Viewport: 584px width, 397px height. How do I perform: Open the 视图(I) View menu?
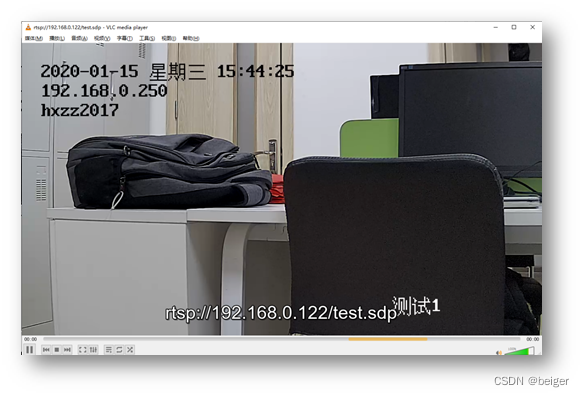(168, 38)
